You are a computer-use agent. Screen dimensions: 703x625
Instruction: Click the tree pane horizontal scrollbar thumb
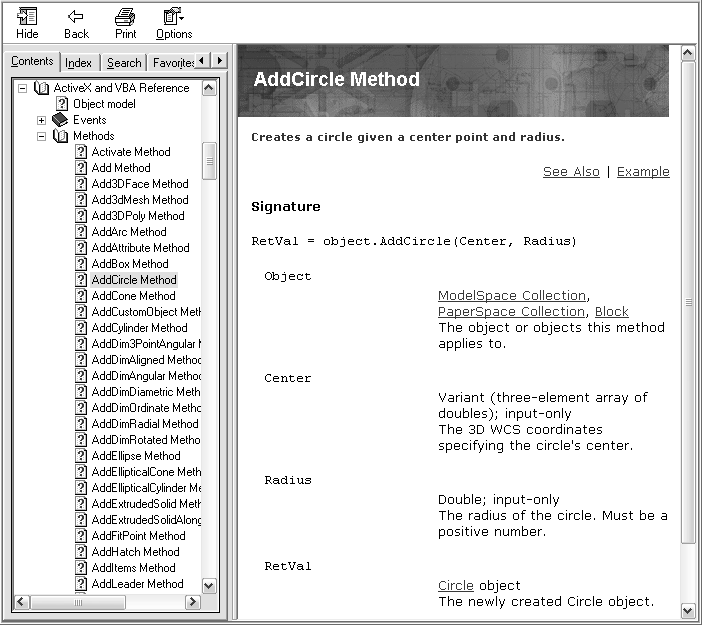click(x=78, y=602)
